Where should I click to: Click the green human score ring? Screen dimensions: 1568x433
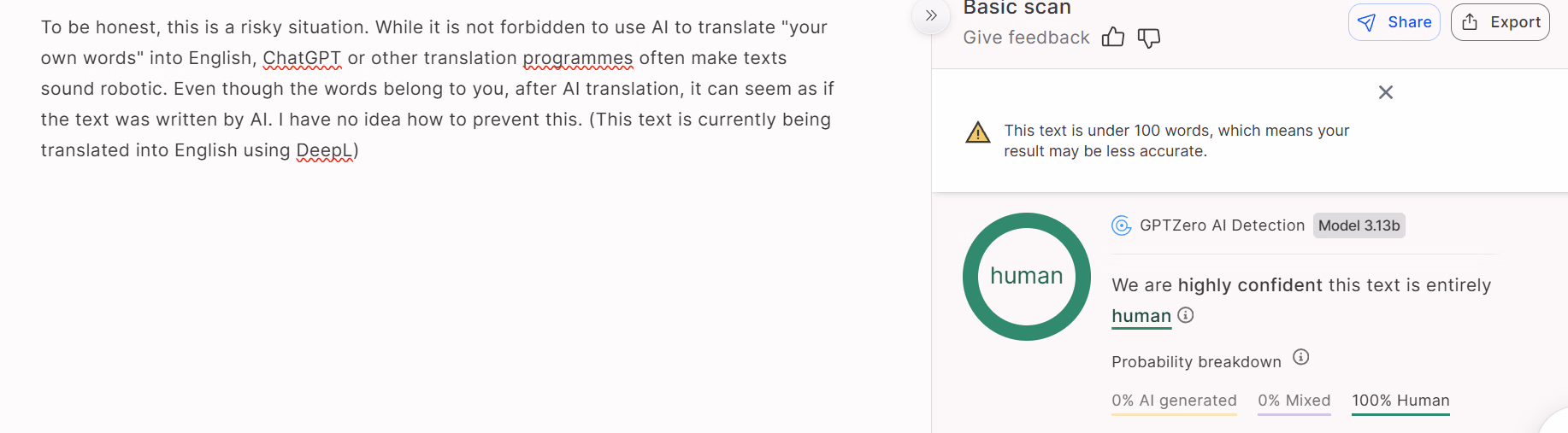point(1026,223)
